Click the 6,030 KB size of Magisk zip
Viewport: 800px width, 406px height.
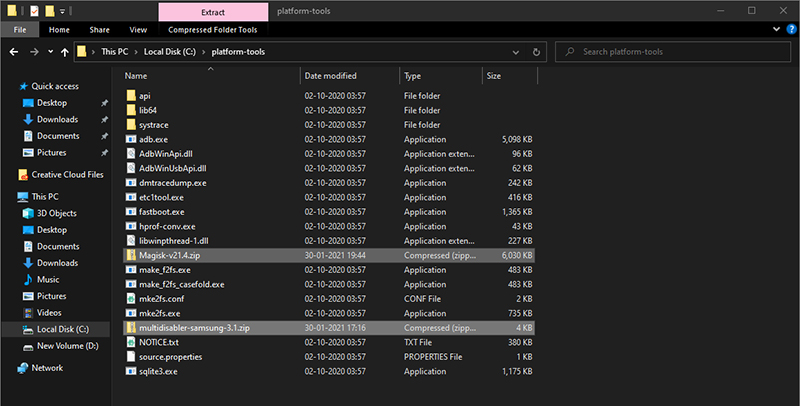pyautogui.click(x=517, y=256)
